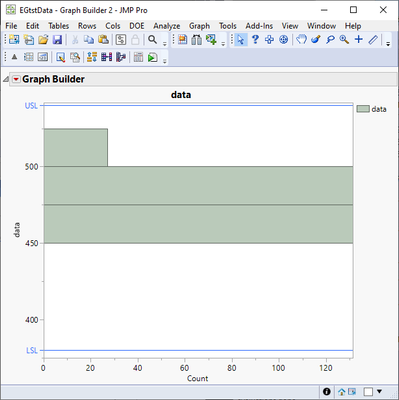Select the Grabber hand tool
Screen dimensions: 399x400
point(301,39)
